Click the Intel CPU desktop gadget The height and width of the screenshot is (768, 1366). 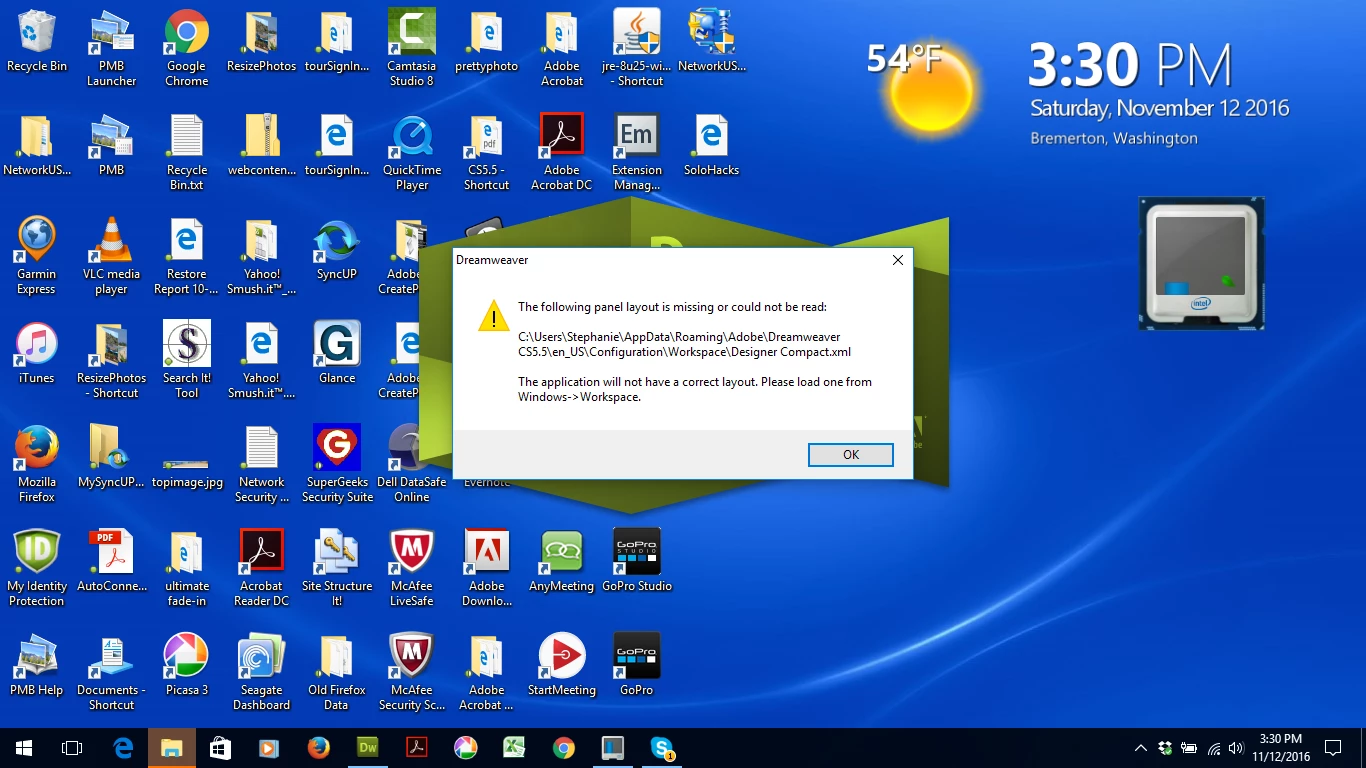pos(1201,263)
